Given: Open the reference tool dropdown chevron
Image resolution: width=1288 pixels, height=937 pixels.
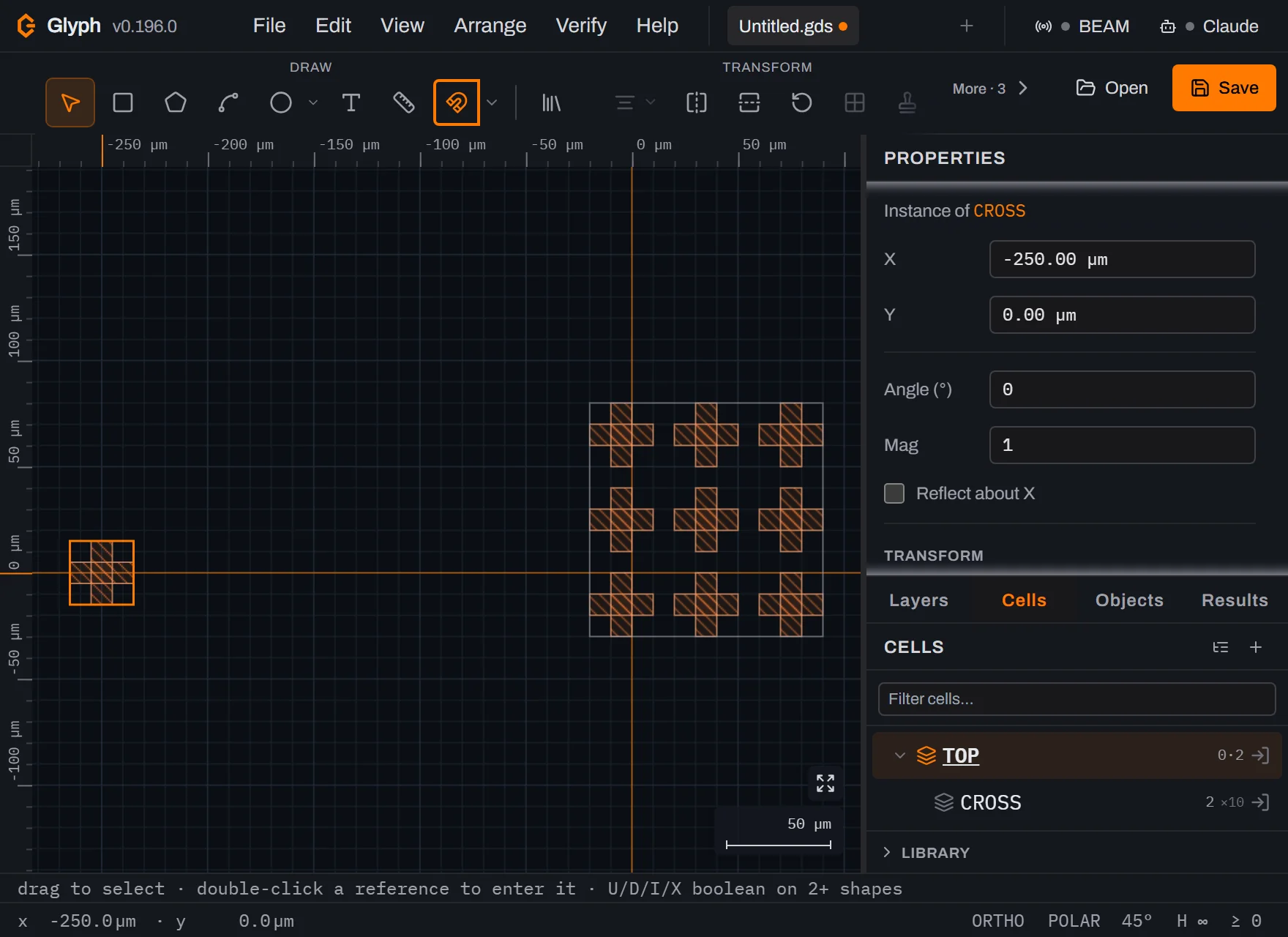Looking at the screenshot, I should pyautogui.click(x=493, y=102).
